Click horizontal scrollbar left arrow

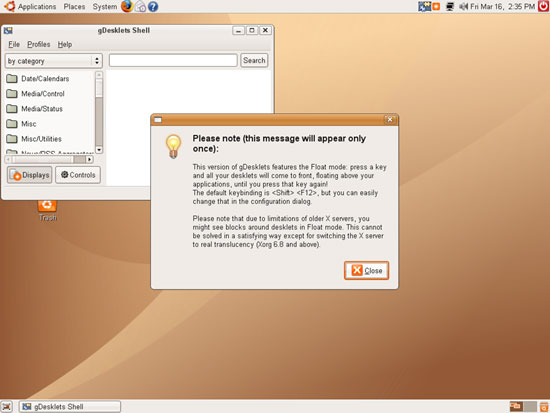tap(8, 160)
